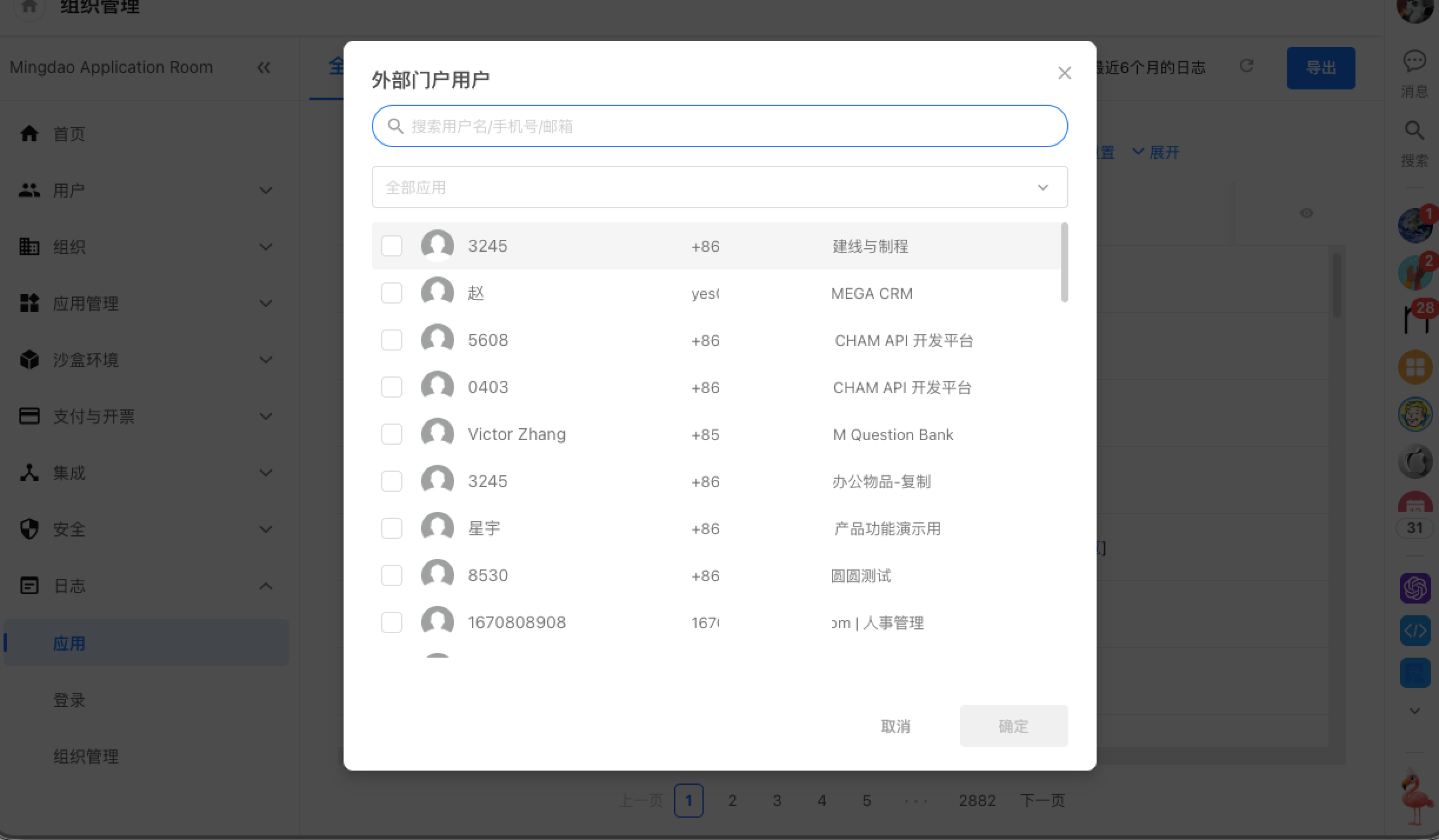Click the 沙盒环境 cube icon

pyautogui.click(x=29, y=359)
